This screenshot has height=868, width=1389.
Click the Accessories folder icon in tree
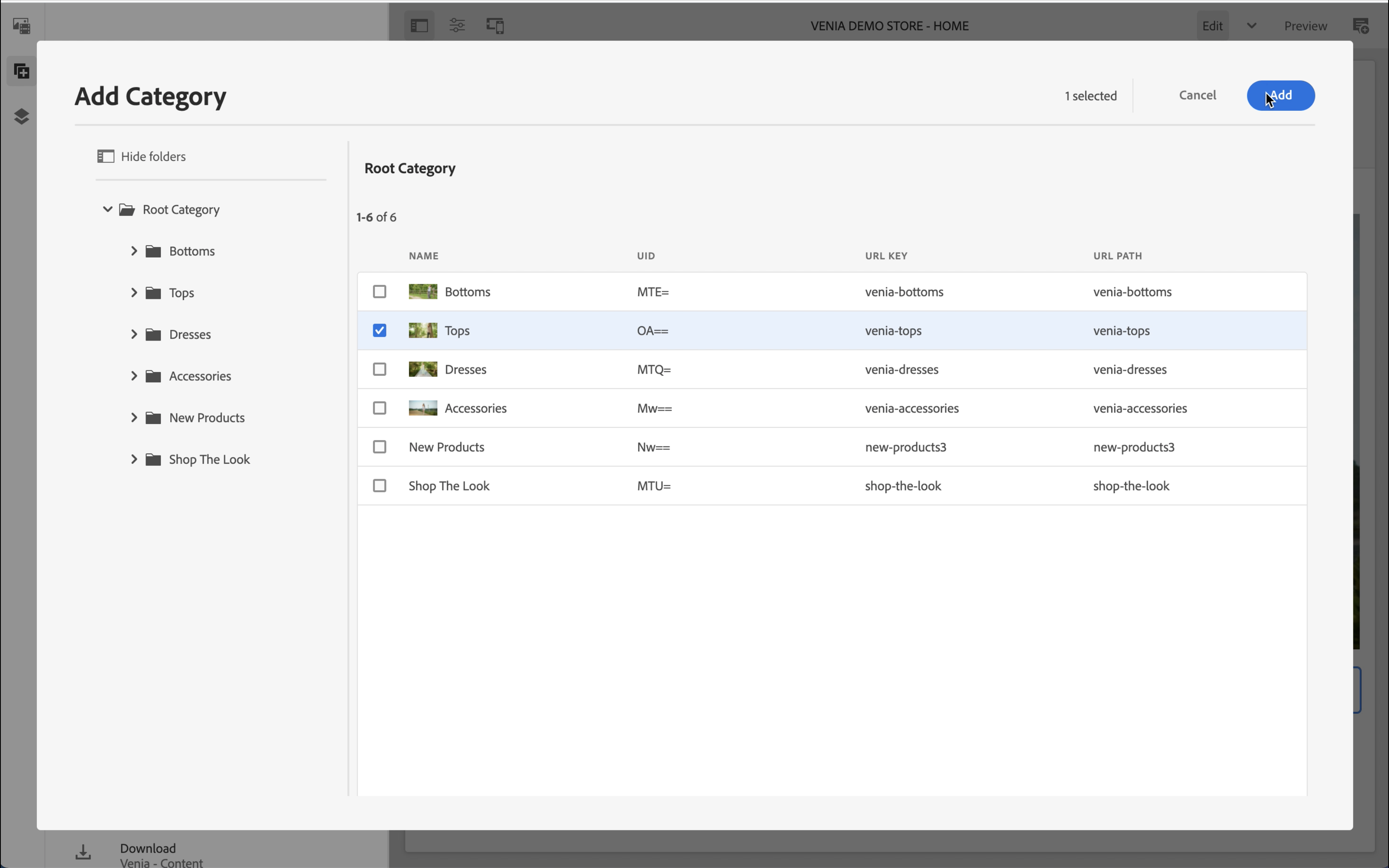pos(153,376)
